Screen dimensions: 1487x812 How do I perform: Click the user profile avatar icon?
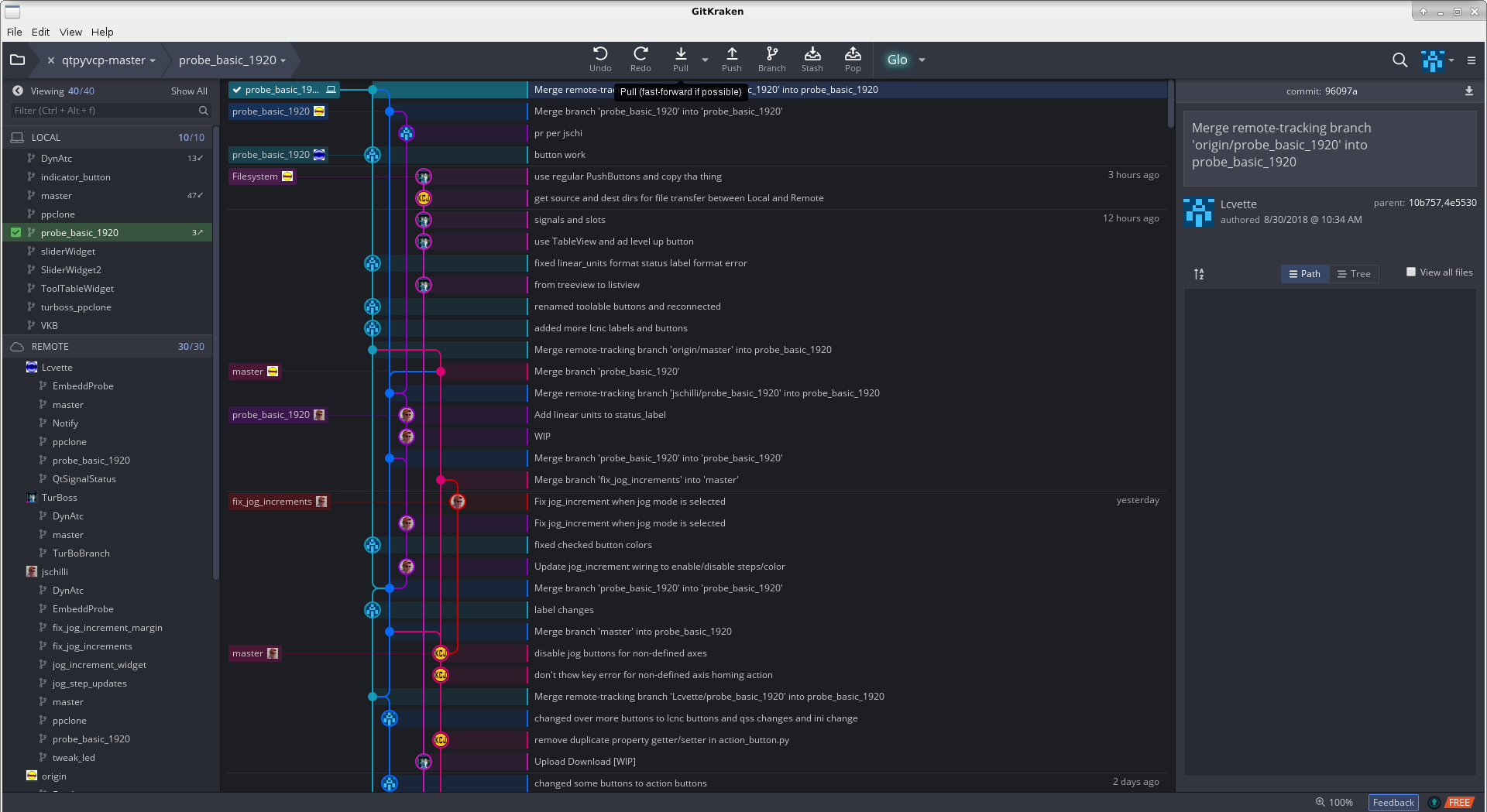click(x=1432, y=60)
